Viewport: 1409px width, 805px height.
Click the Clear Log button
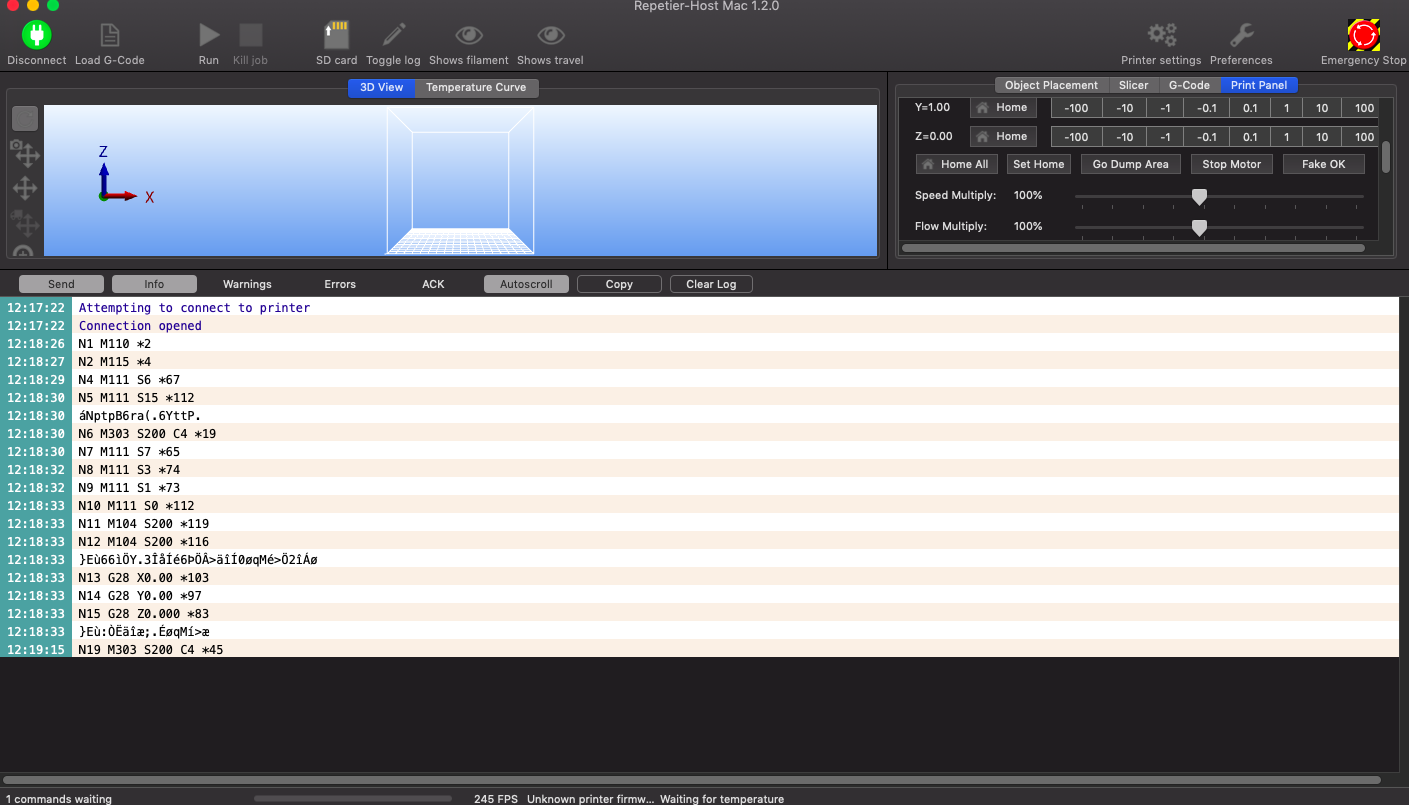(x=711, y=284)
